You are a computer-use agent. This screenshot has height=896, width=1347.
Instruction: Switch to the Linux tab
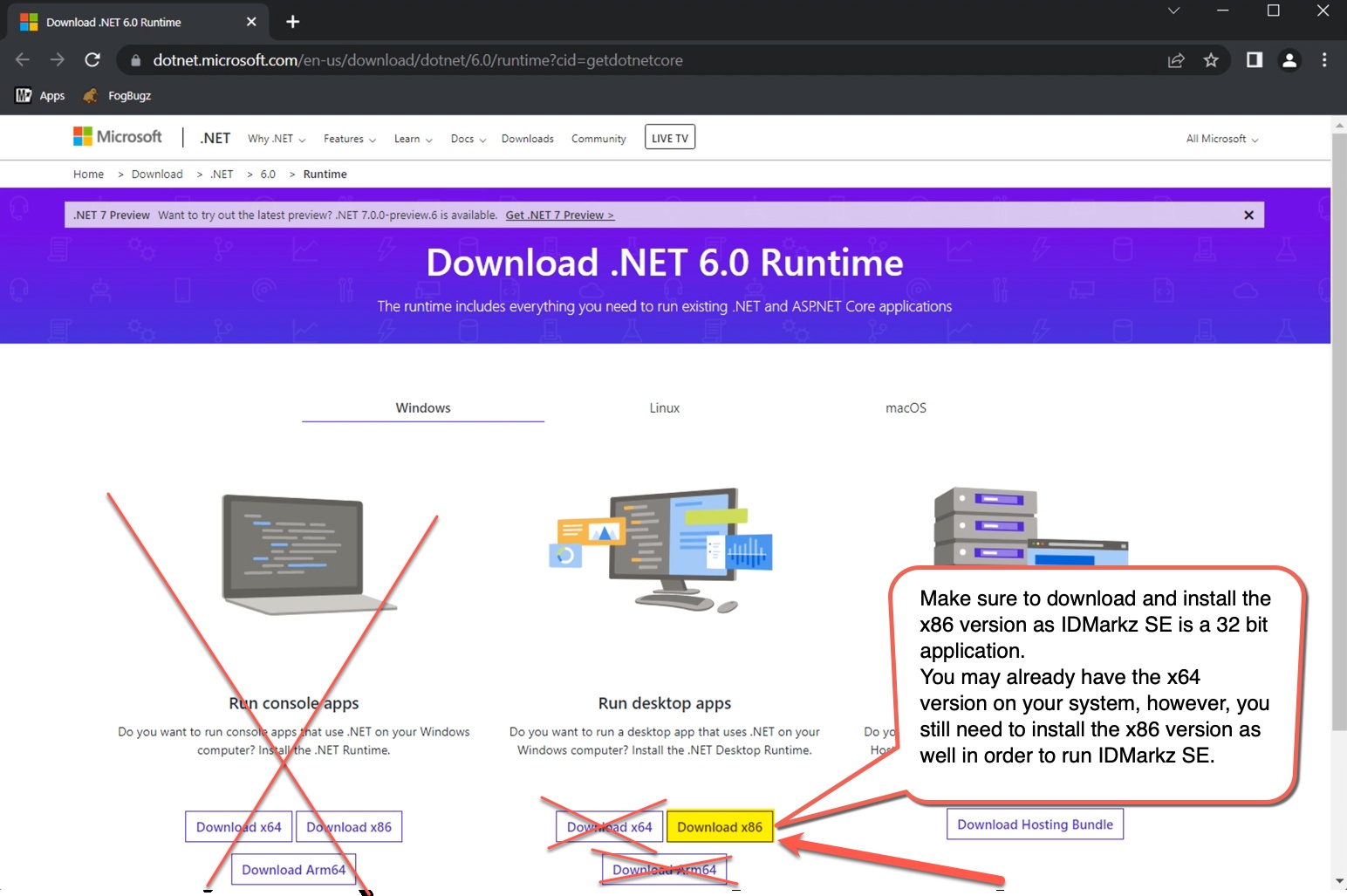(x=665, y=408)
